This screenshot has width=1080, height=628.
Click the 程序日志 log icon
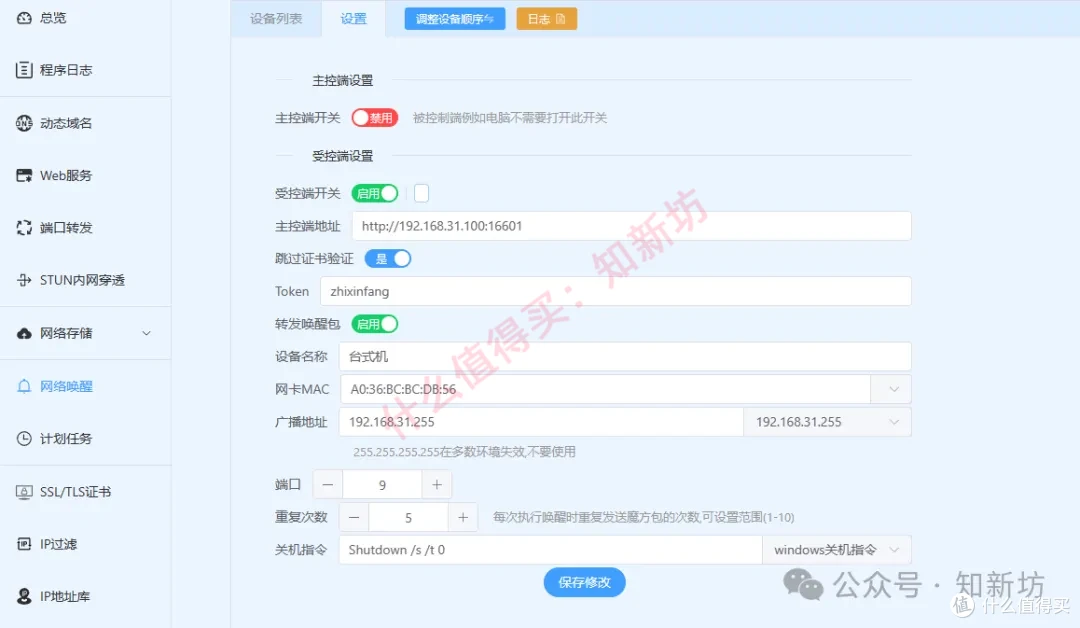[x=24, y=70]
